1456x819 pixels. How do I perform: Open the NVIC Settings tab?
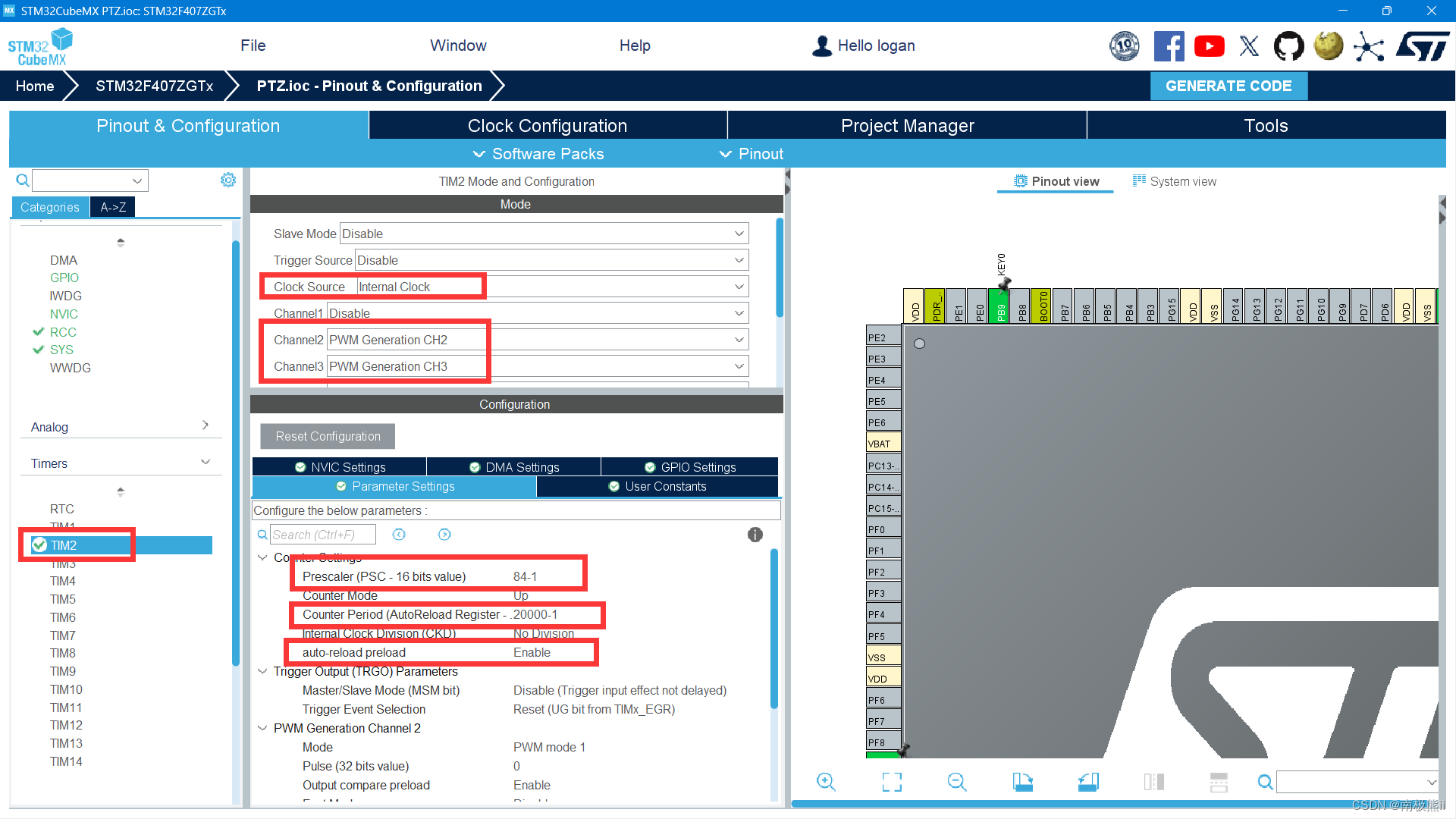(339, 467)
